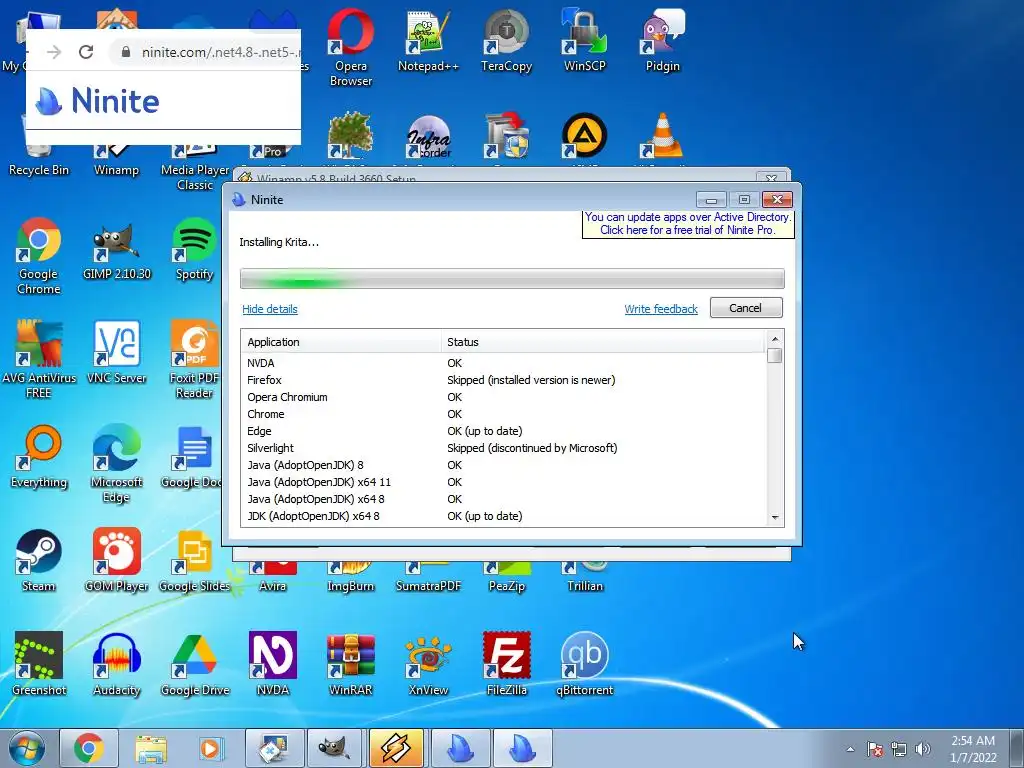Open the Action Center flag icon

tap(875, 749)
